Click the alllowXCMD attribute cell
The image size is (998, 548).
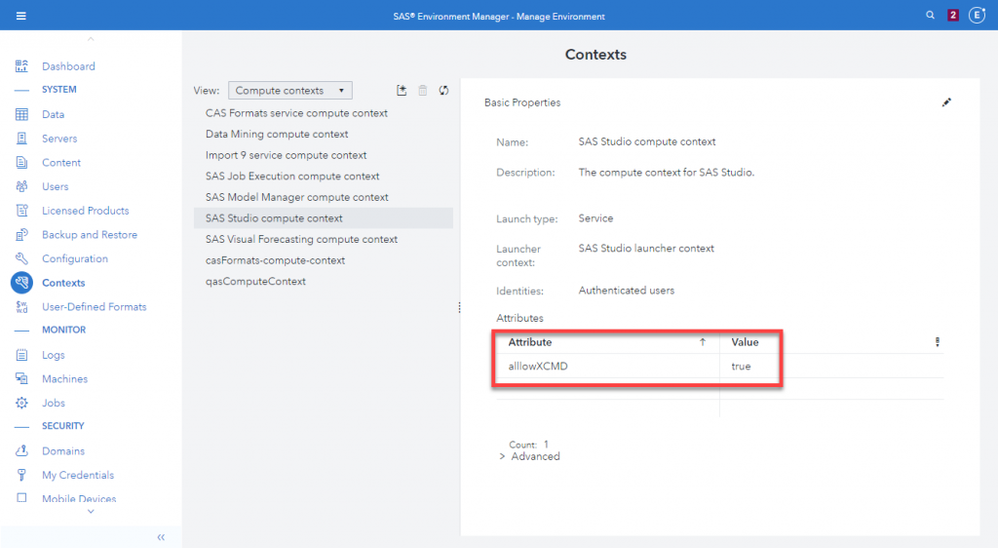coord(608,366)
